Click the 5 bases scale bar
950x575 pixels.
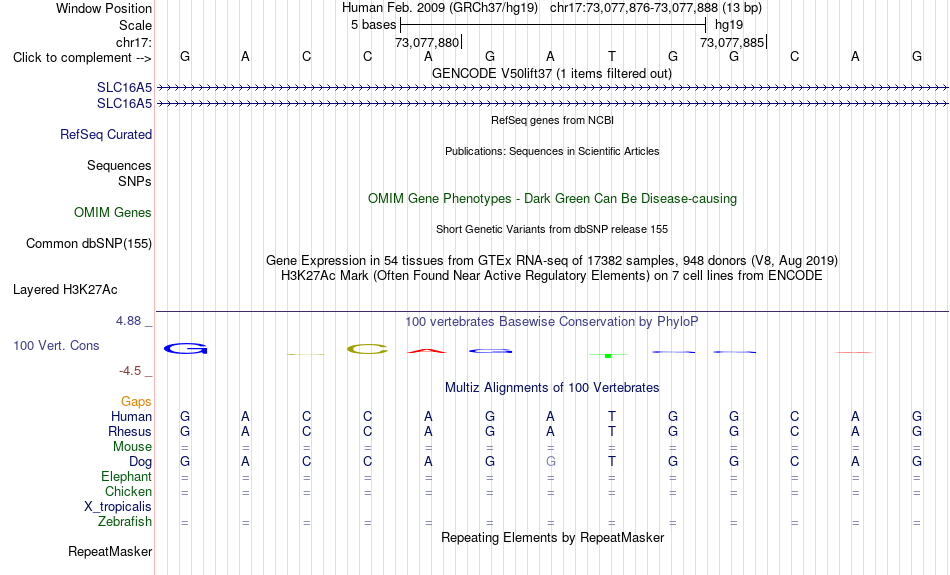pyautogui.click(x=553, y=25)
